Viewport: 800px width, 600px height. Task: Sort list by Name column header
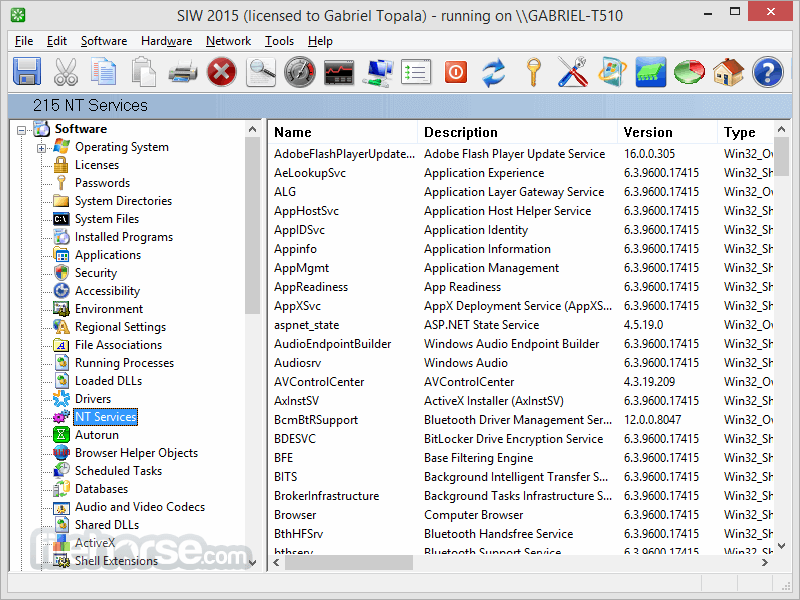(x=342, y=132)
